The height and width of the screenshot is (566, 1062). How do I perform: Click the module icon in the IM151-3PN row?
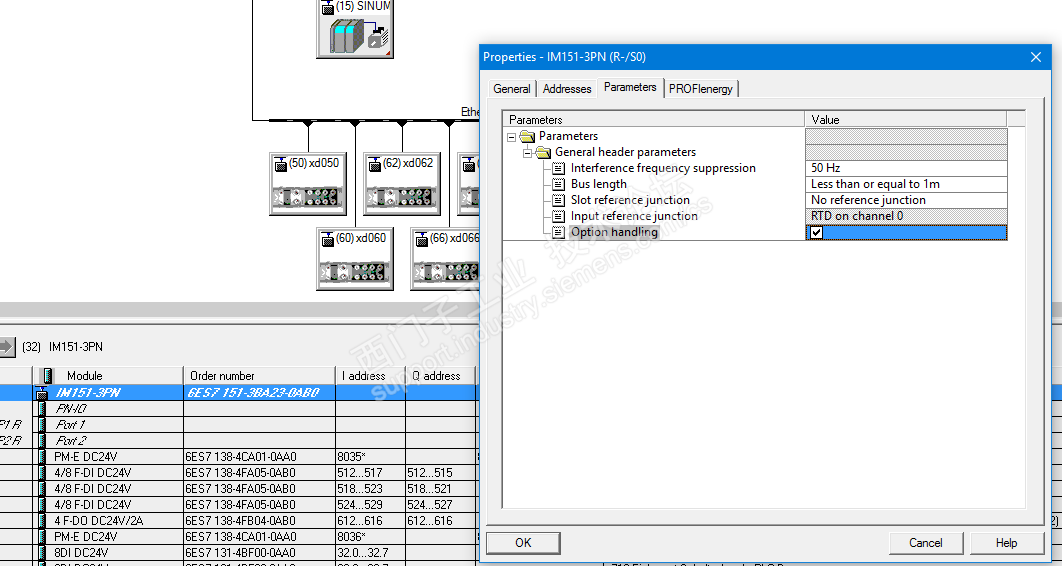42,393
